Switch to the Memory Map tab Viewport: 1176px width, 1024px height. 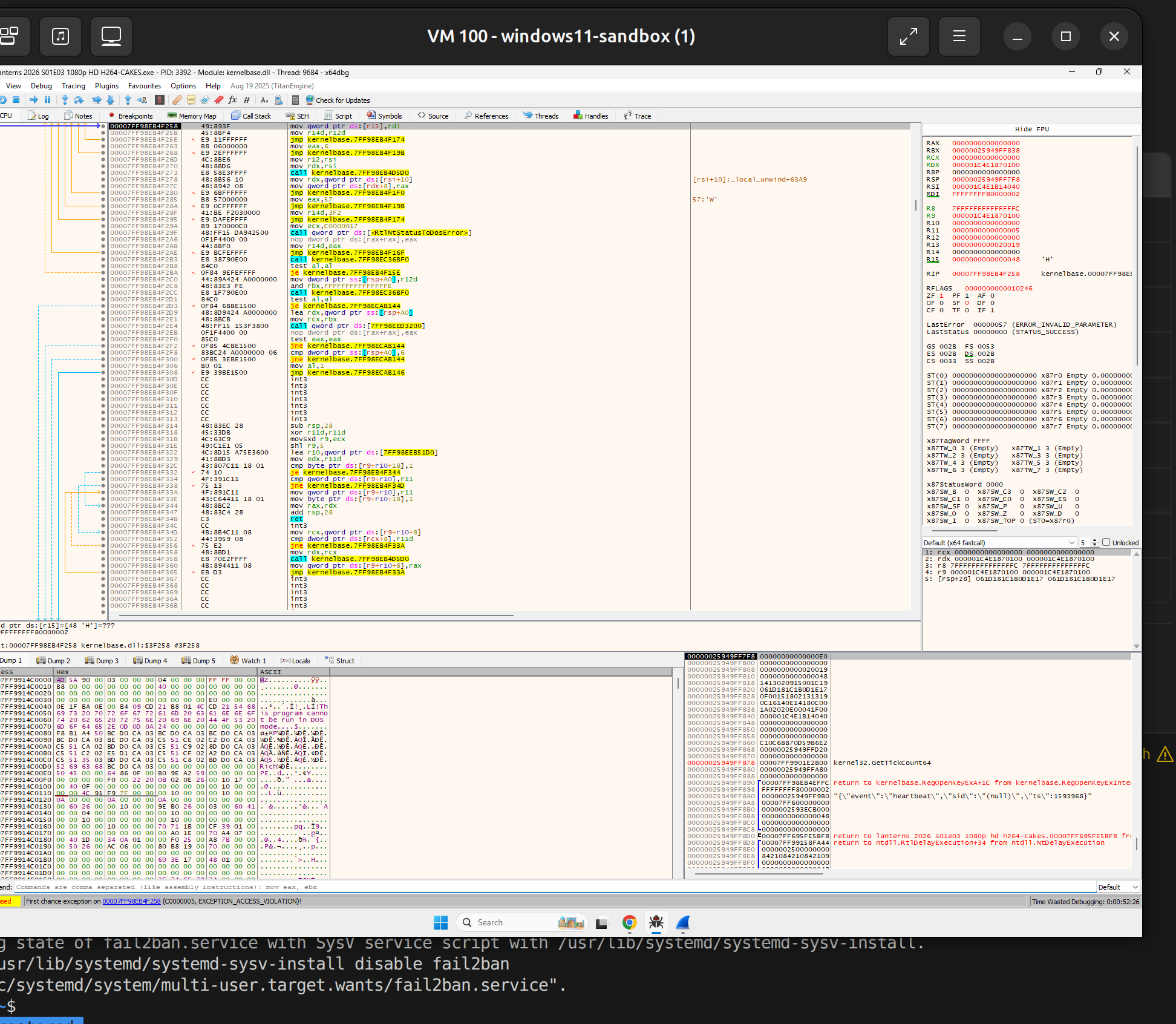tap(192, 116)
